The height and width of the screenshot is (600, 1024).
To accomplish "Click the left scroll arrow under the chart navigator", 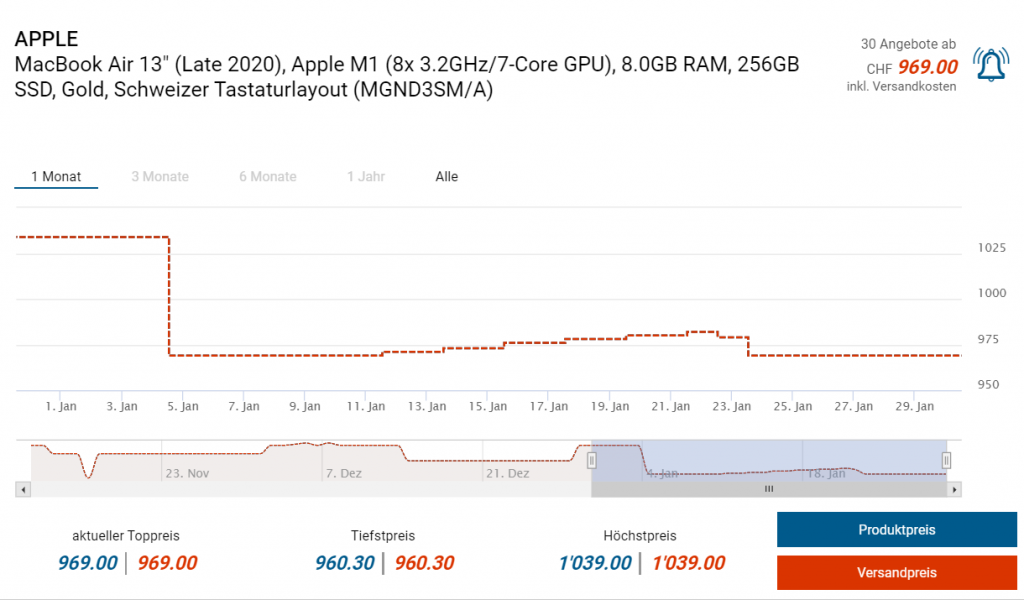I will pos(24,489).
